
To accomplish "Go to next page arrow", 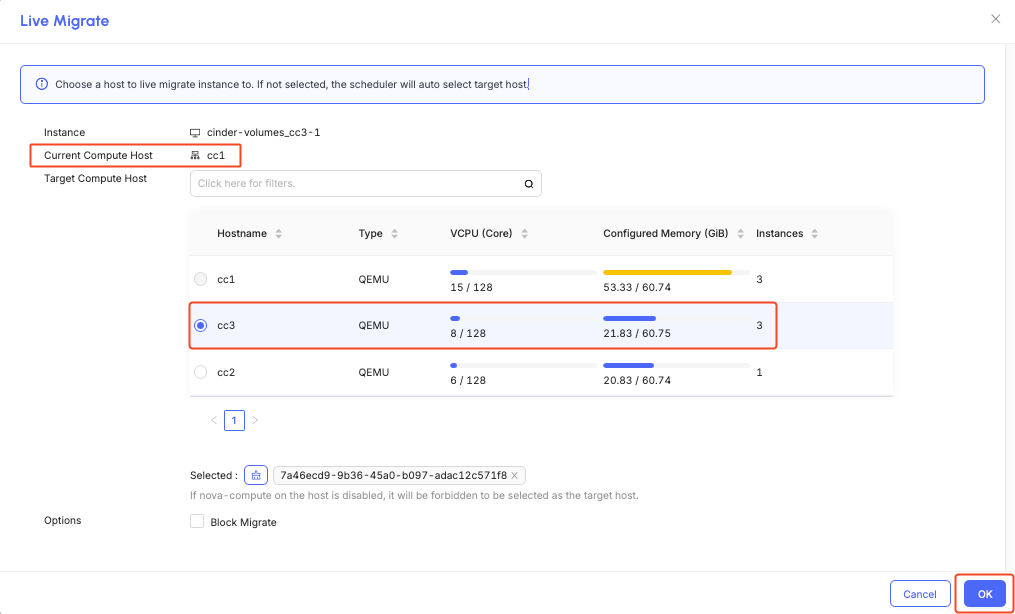I will click(x=255, y=421).
